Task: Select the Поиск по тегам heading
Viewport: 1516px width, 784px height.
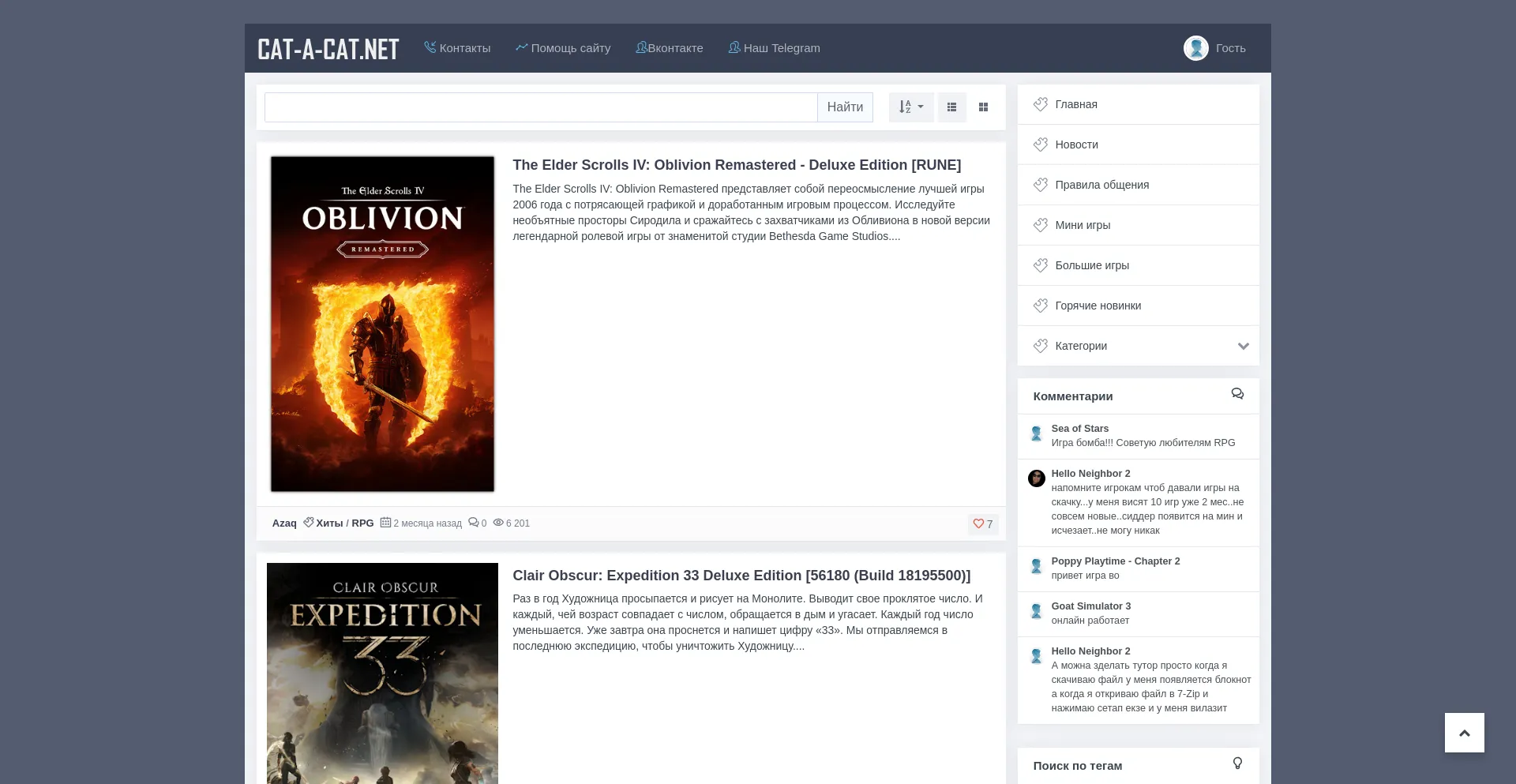Action: point(1077,766)
